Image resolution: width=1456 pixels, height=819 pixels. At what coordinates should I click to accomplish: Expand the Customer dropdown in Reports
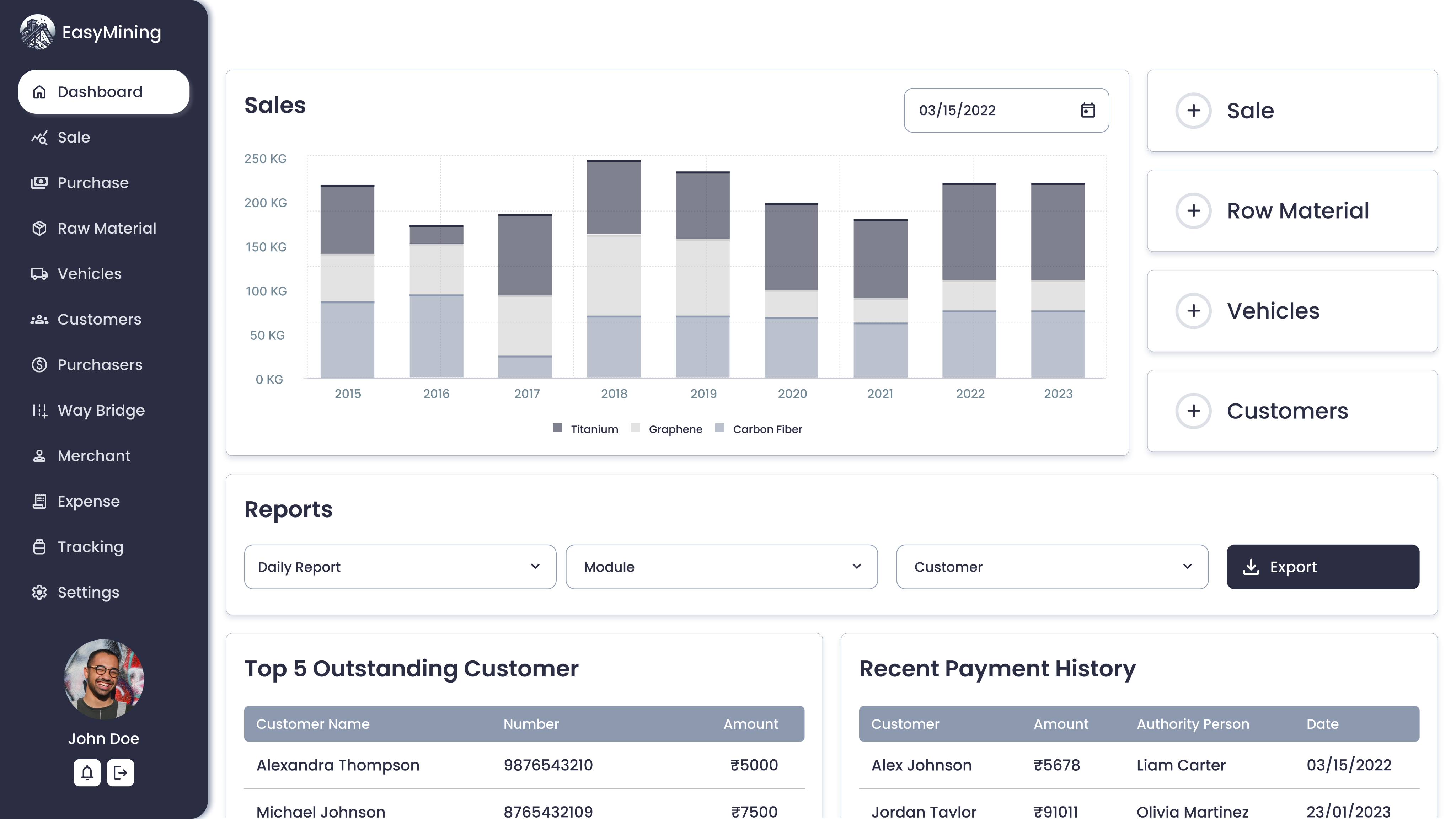1052,567
